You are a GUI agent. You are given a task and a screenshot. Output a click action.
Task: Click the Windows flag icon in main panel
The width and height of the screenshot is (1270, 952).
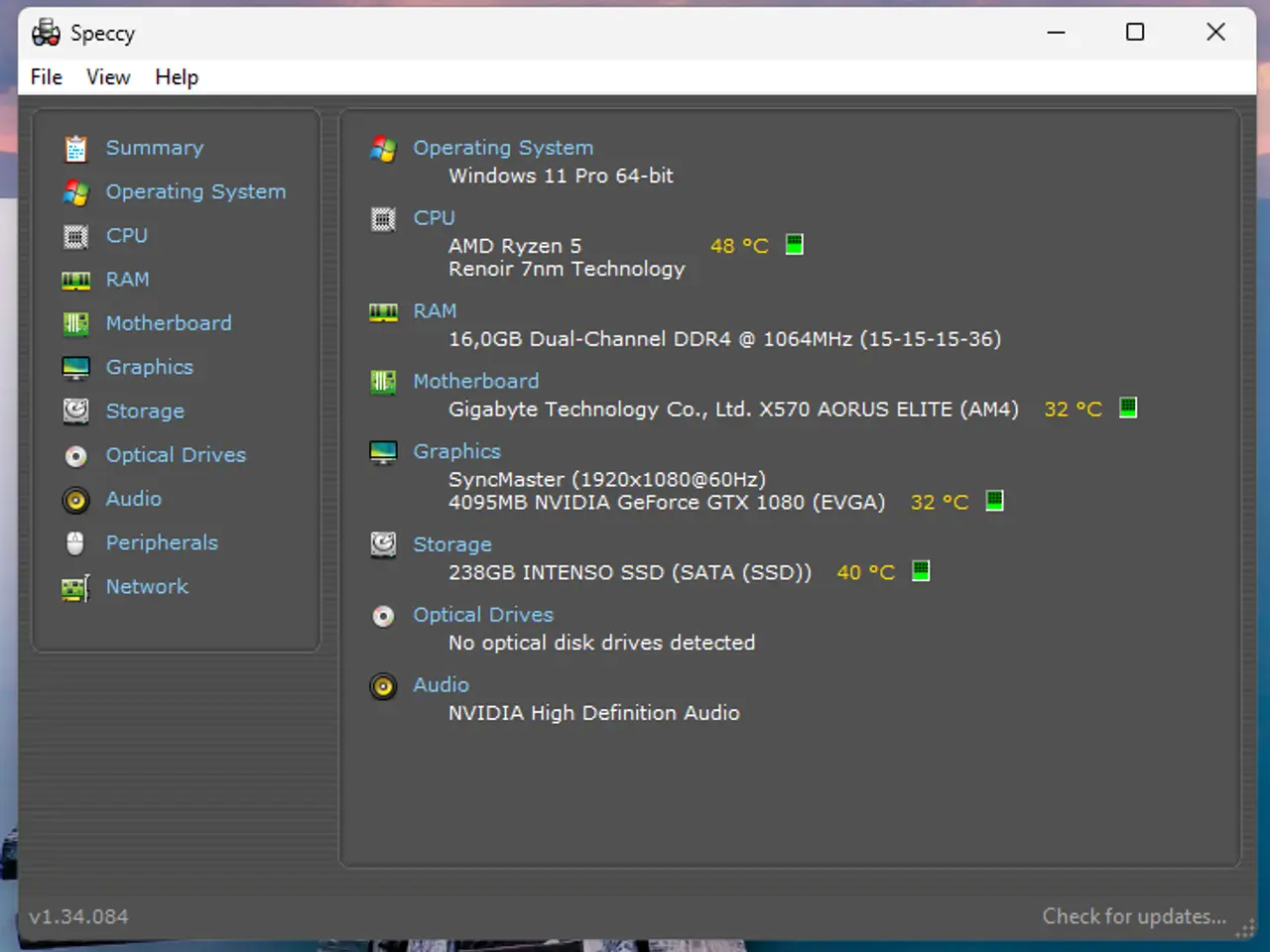point(383,149)
